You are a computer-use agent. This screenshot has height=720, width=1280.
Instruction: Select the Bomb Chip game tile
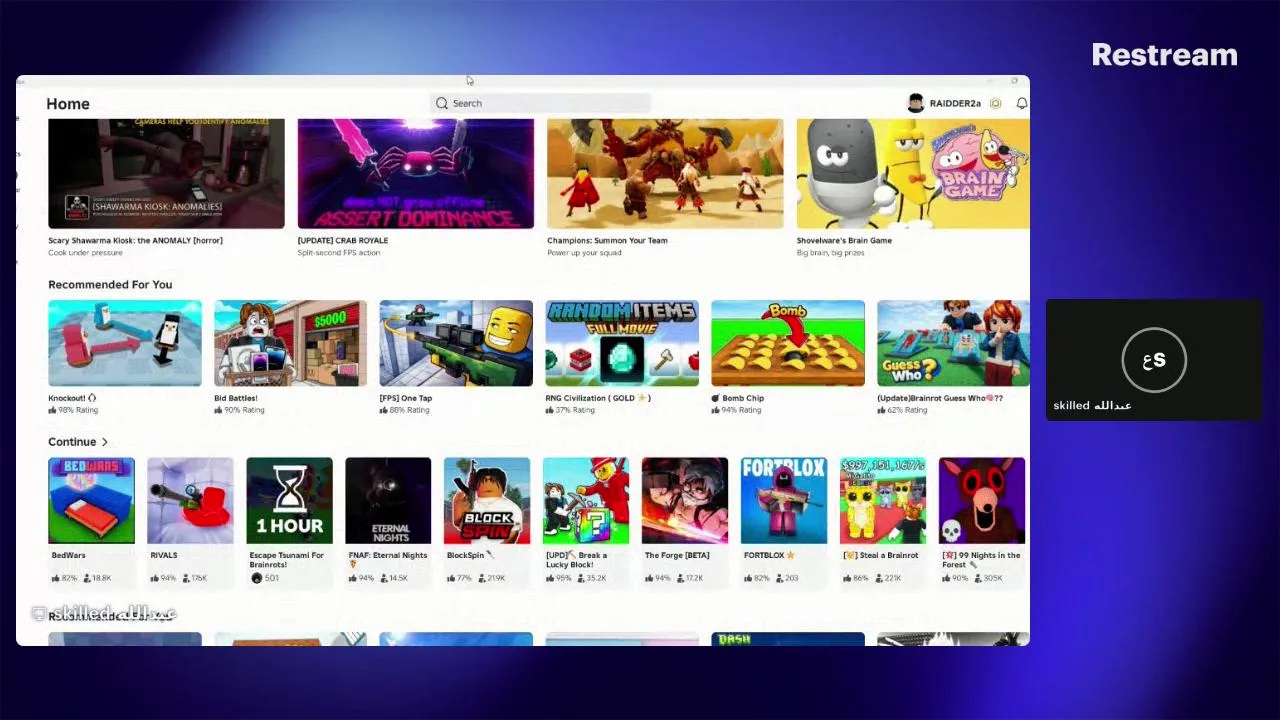(x=788, y=343)
